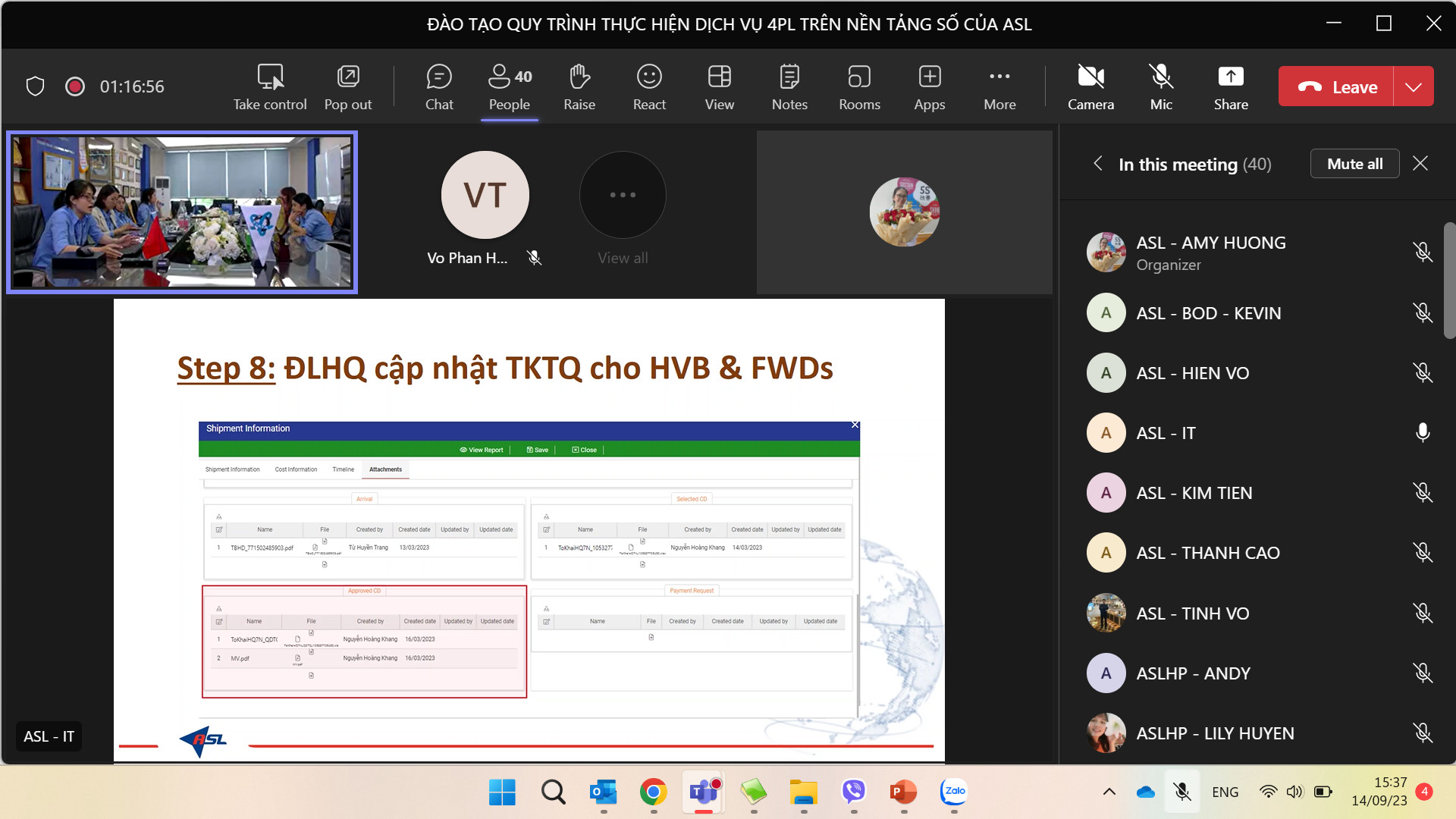
Task: Toggle the Camera on
Action: click(x=1090, y=86)
